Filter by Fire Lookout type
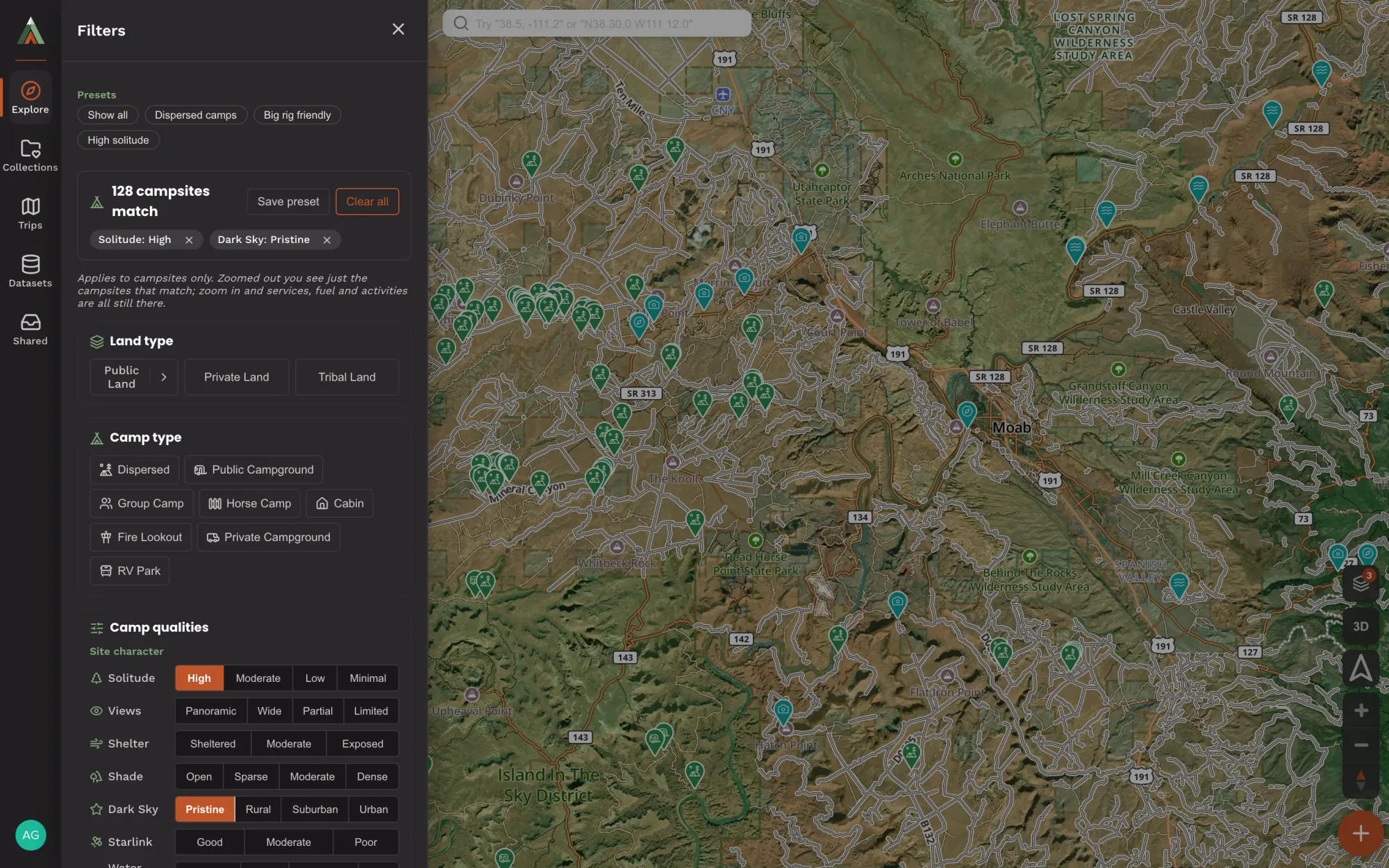1389x868 pixels. click(141, 537)
